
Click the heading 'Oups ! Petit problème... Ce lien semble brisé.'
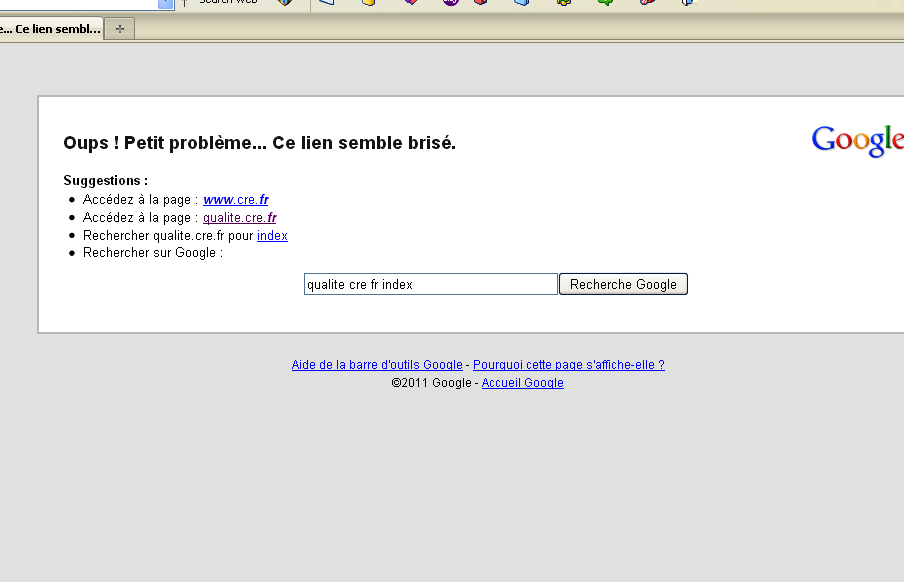tap(259, 142)
